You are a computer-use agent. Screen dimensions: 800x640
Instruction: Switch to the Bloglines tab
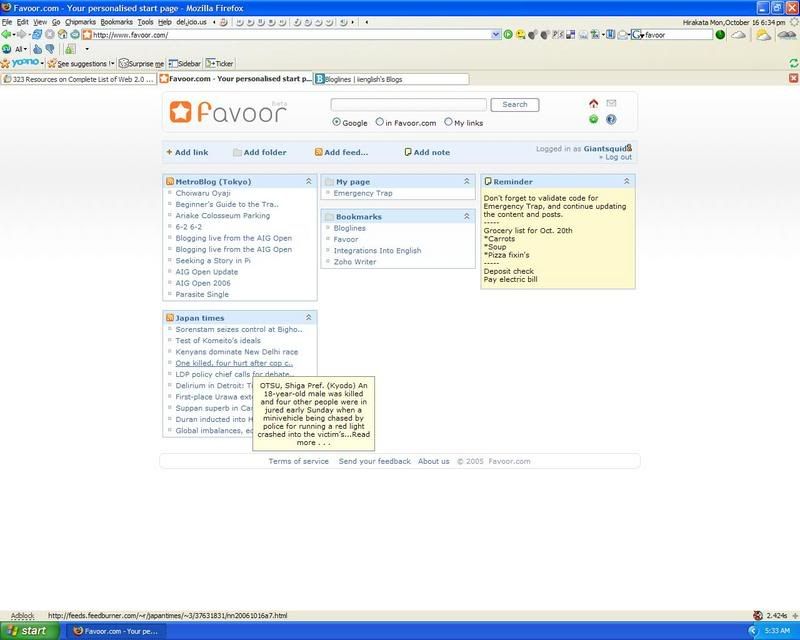tap(391, 79)
